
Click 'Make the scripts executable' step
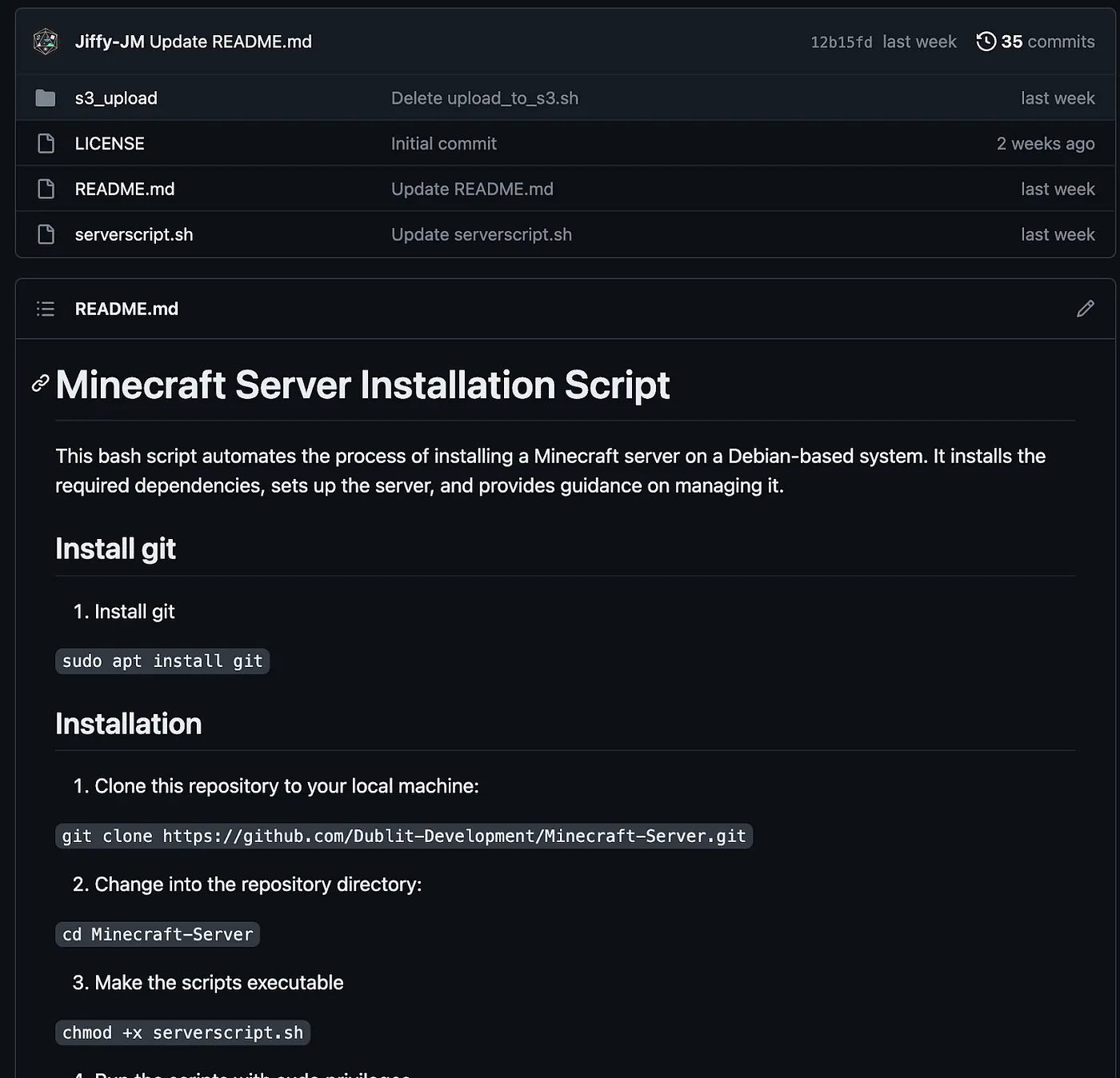[x=218, y=984]
